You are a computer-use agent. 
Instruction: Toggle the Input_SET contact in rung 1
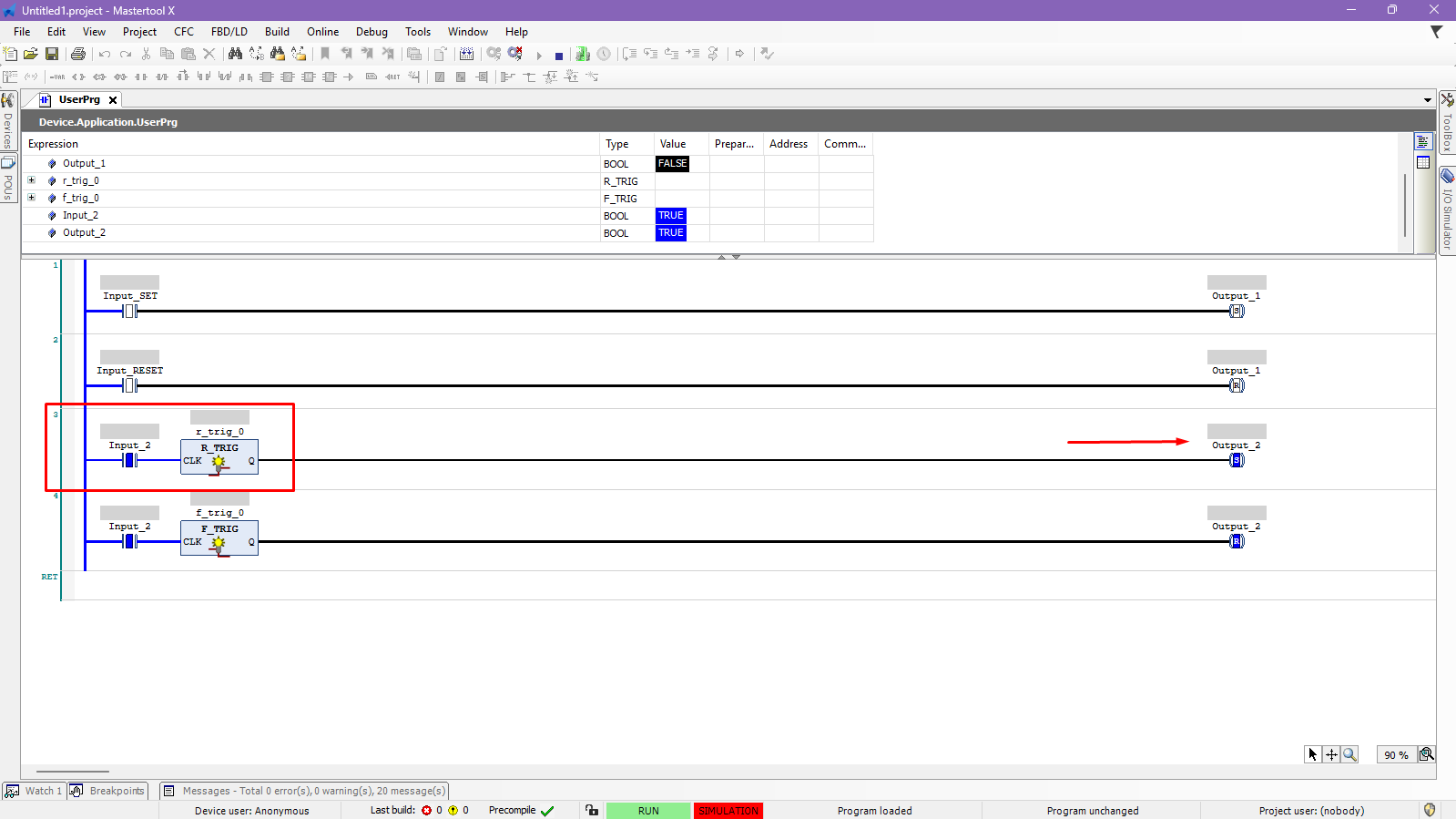coord(130,311)
